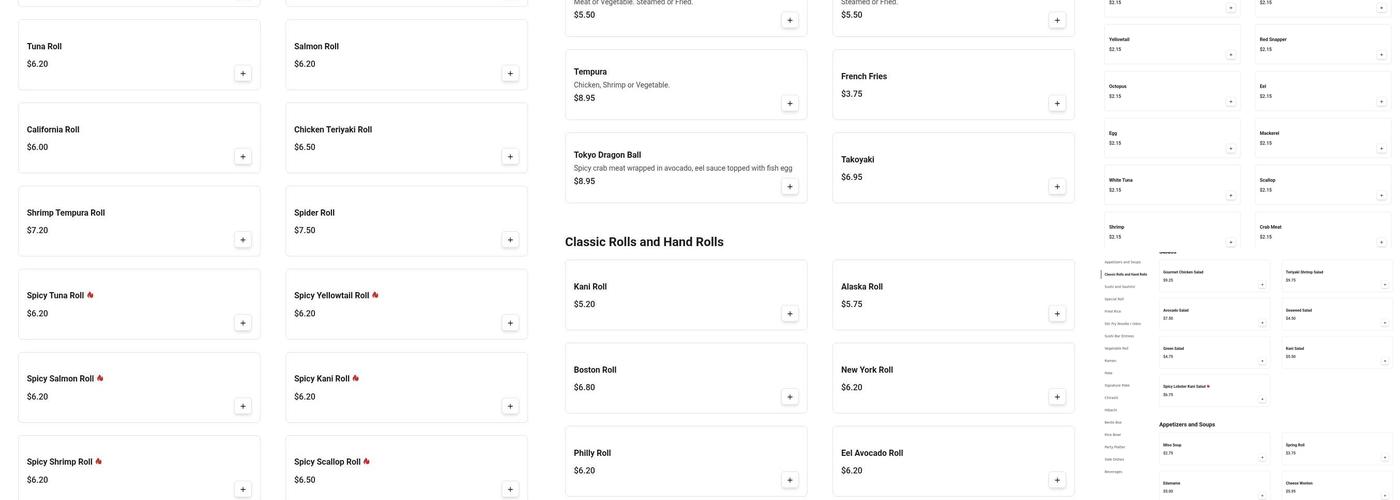Add Tempura via its plus button
The height and width of the screenshot is (500, 1400).
click(790, 103)
